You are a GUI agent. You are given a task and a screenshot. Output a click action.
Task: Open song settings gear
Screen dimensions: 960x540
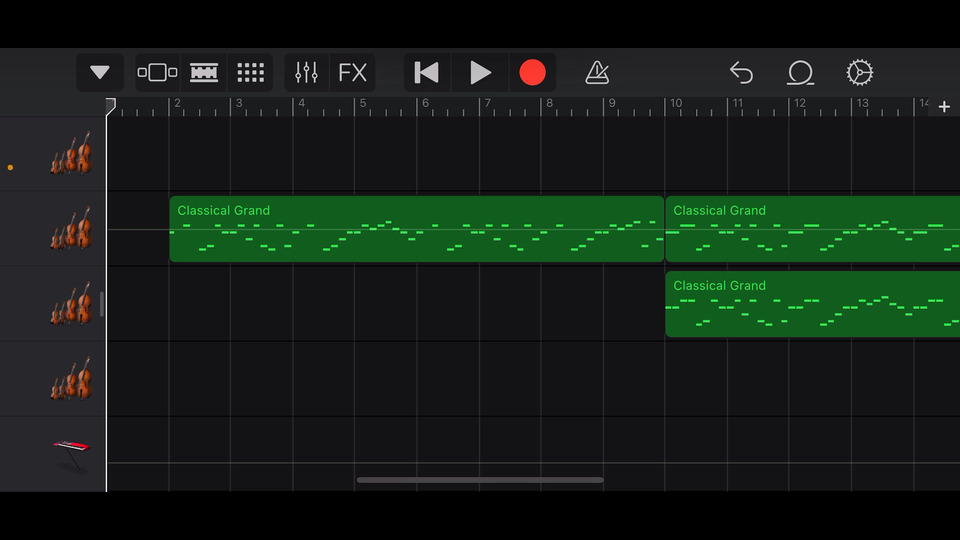pyautogui.click(x=860, y=72)
